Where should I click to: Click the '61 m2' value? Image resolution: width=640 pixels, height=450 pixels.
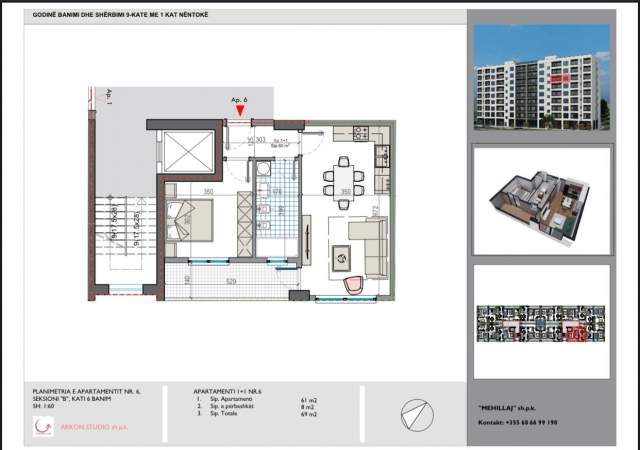[309, 401]
